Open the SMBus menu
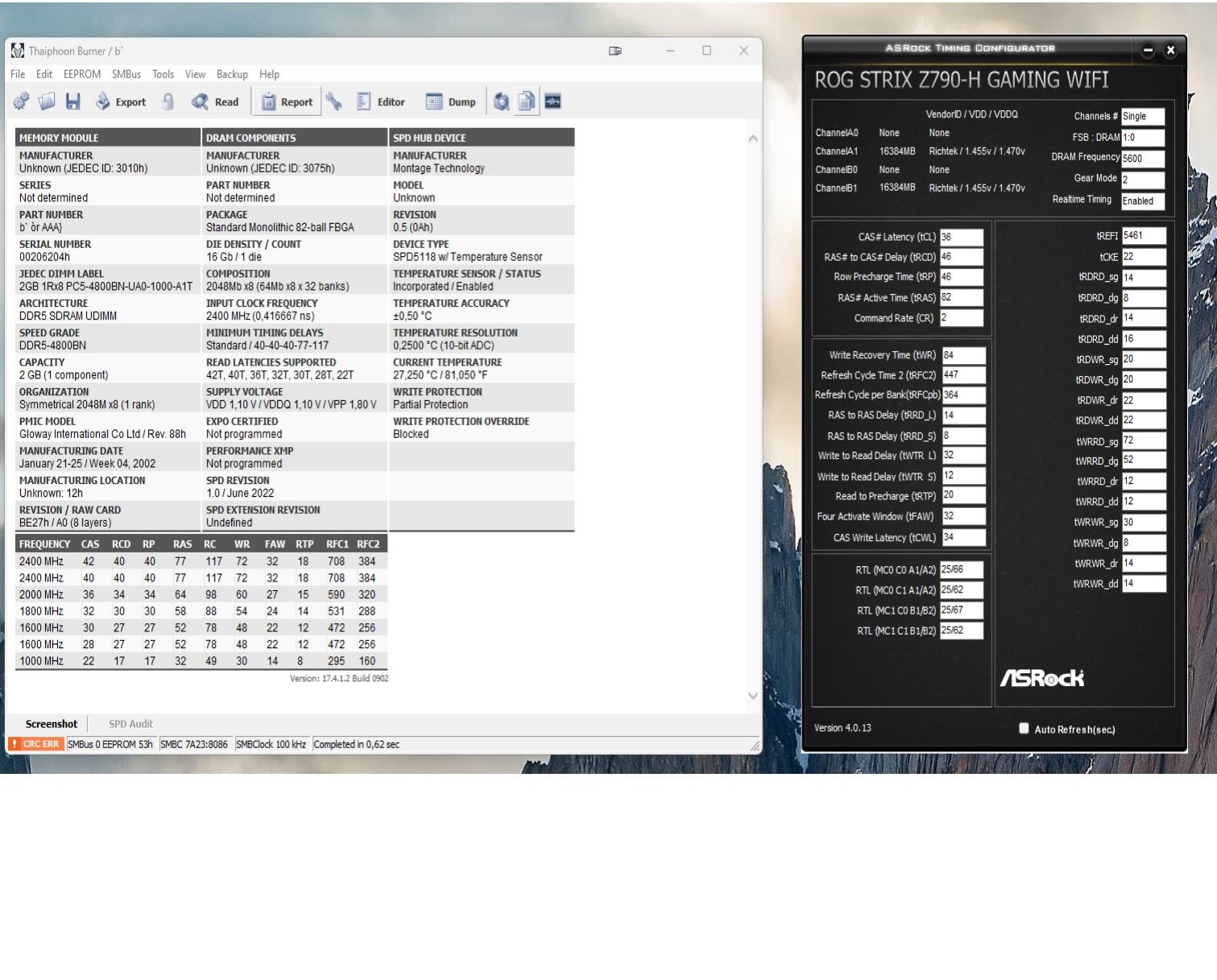The image size is (1217, 980). (126, 74)
